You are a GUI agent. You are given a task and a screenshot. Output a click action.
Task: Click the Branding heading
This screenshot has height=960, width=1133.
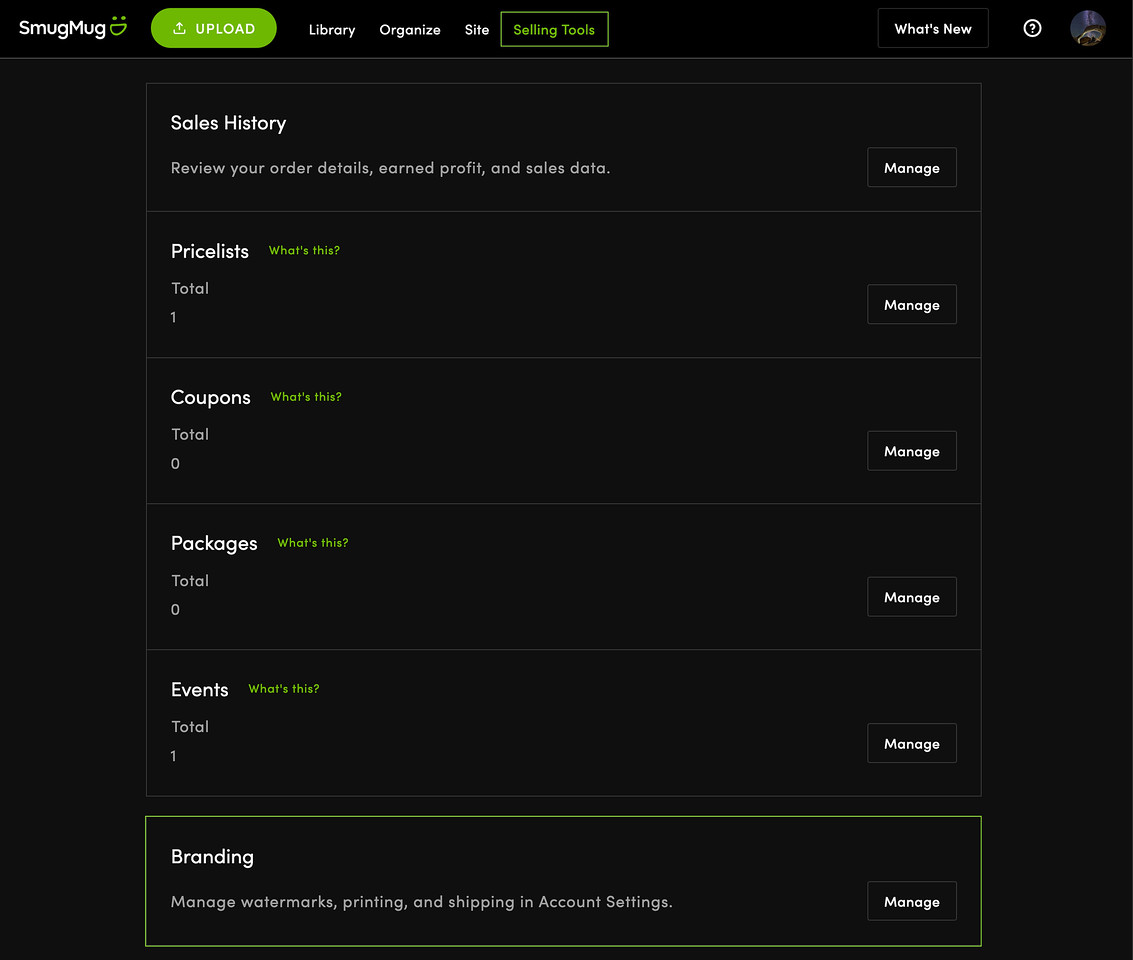point(212,857)
